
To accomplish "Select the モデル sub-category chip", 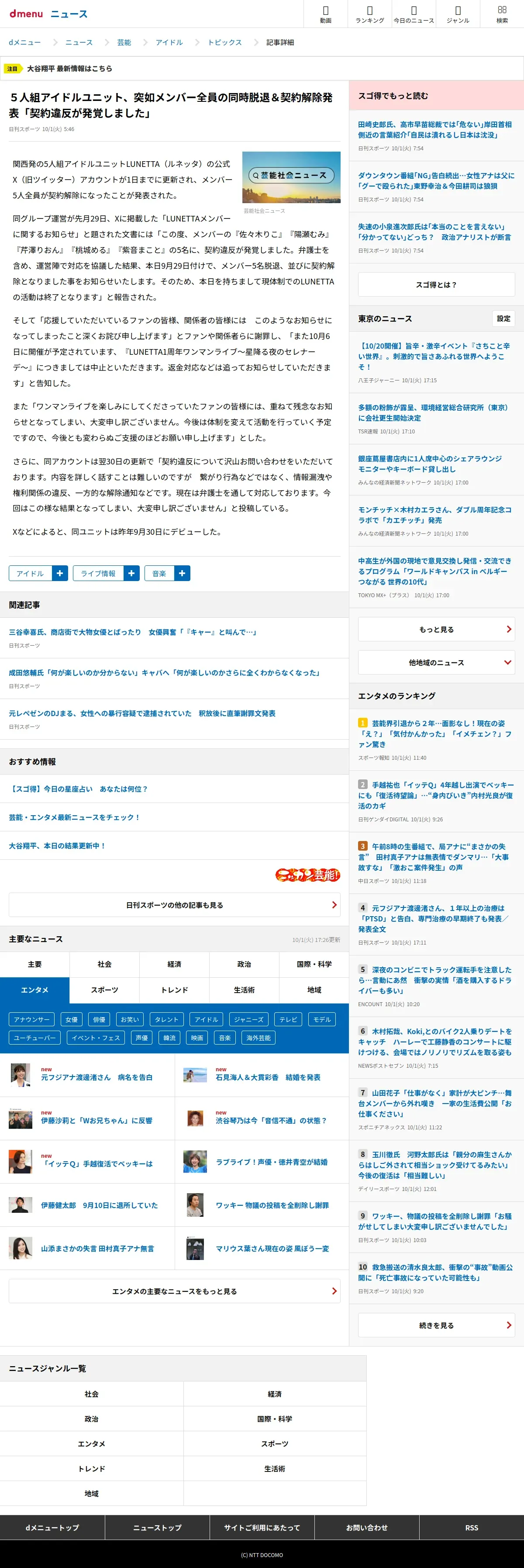I will pos(322,1020).
